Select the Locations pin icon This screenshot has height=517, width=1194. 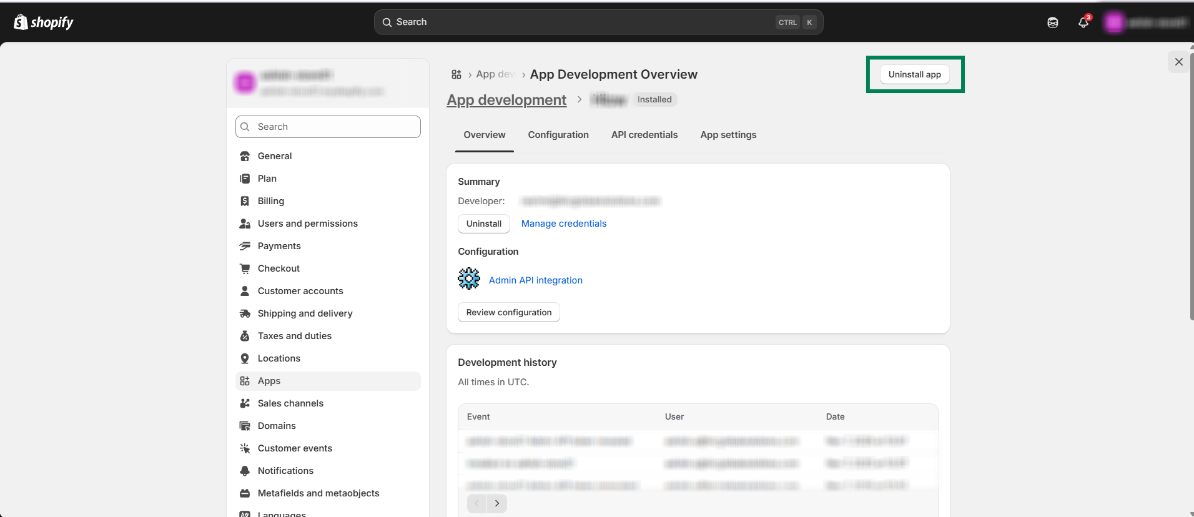coord(245,358)
